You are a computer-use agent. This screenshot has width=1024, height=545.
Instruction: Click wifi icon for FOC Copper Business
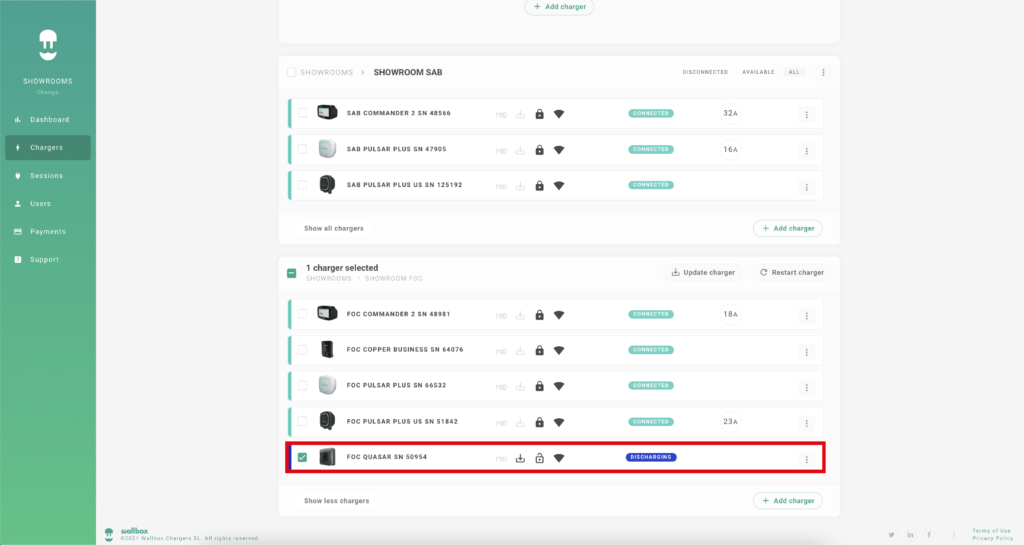click(559, 350)
